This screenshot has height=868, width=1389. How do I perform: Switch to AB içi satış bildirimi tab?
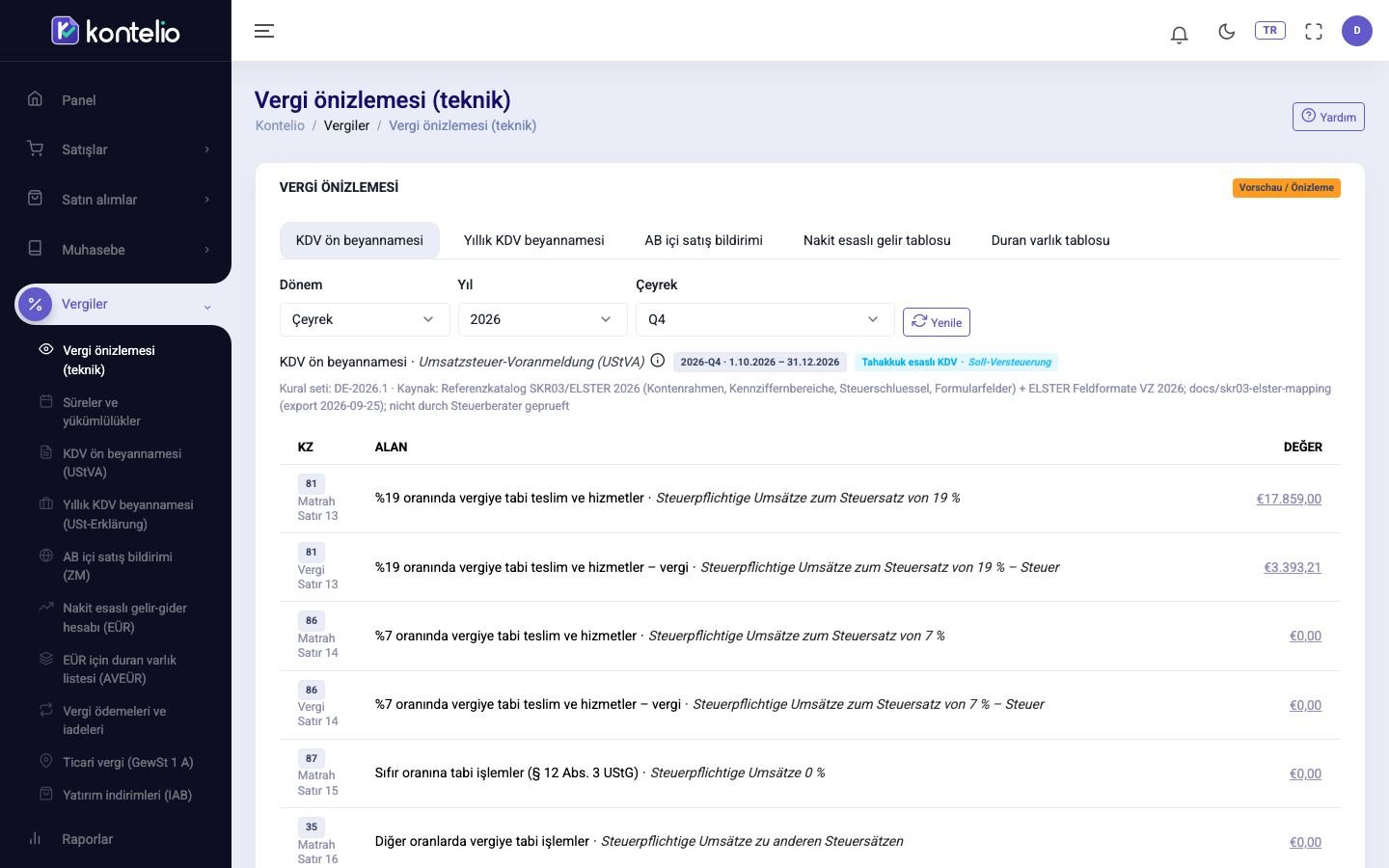704,240
